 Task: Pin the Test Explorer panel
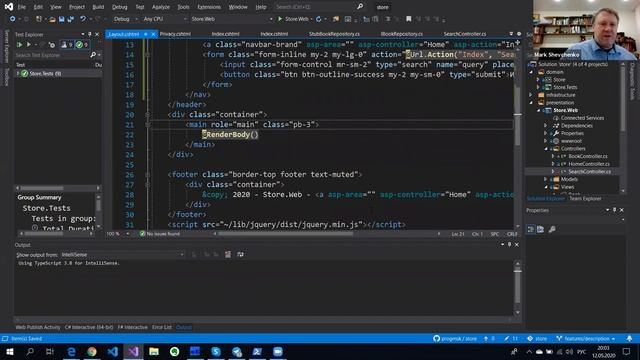pos(90,34)
